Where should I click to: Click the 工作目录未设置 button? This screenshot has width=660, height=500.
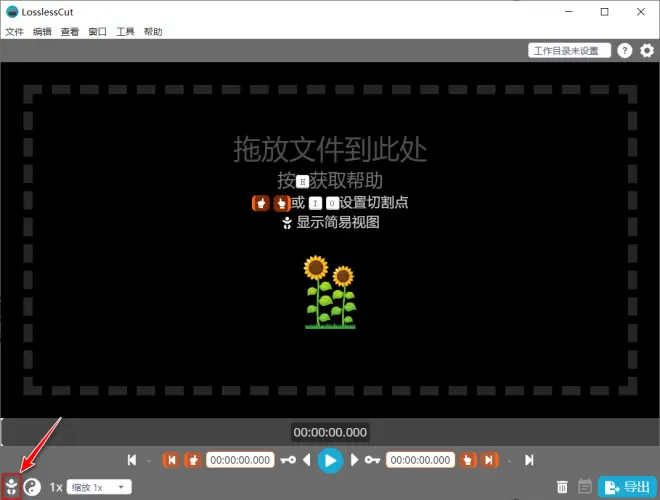tap(569, 51)
